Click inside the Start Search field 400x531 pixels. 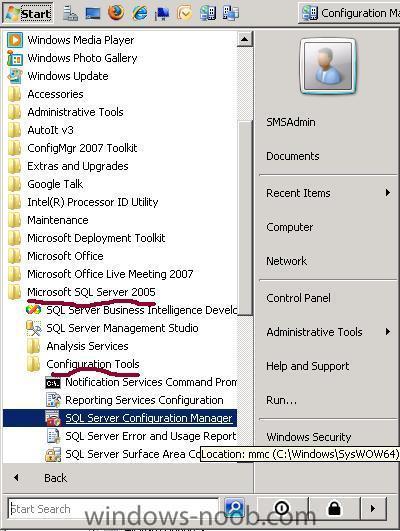click(113, 509)
